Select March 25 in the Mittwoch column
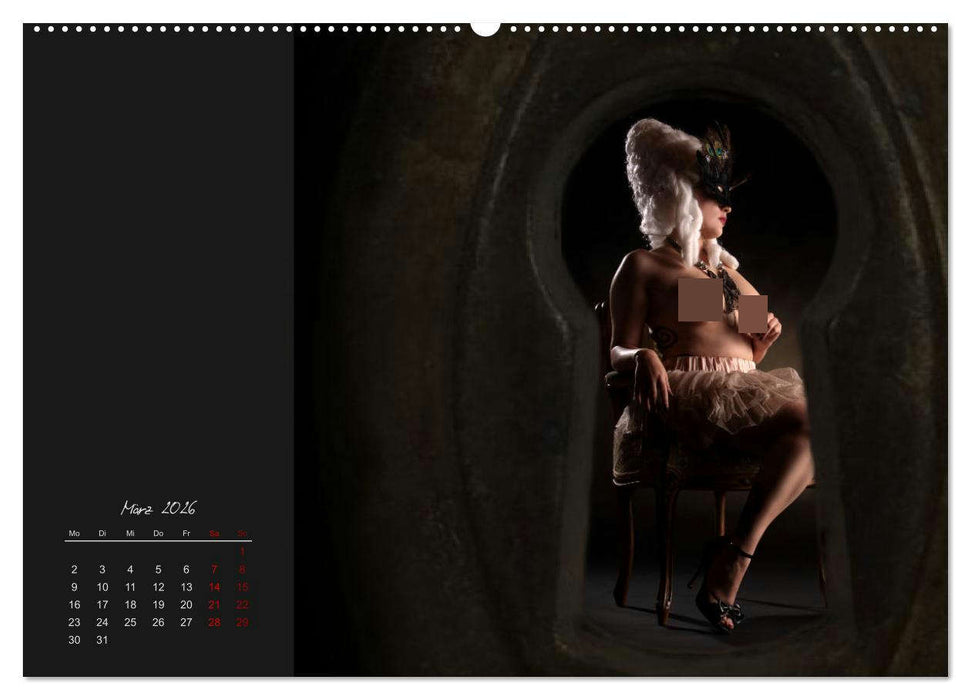The height and width of the screenshot is (700, 971). pos(131,622)
